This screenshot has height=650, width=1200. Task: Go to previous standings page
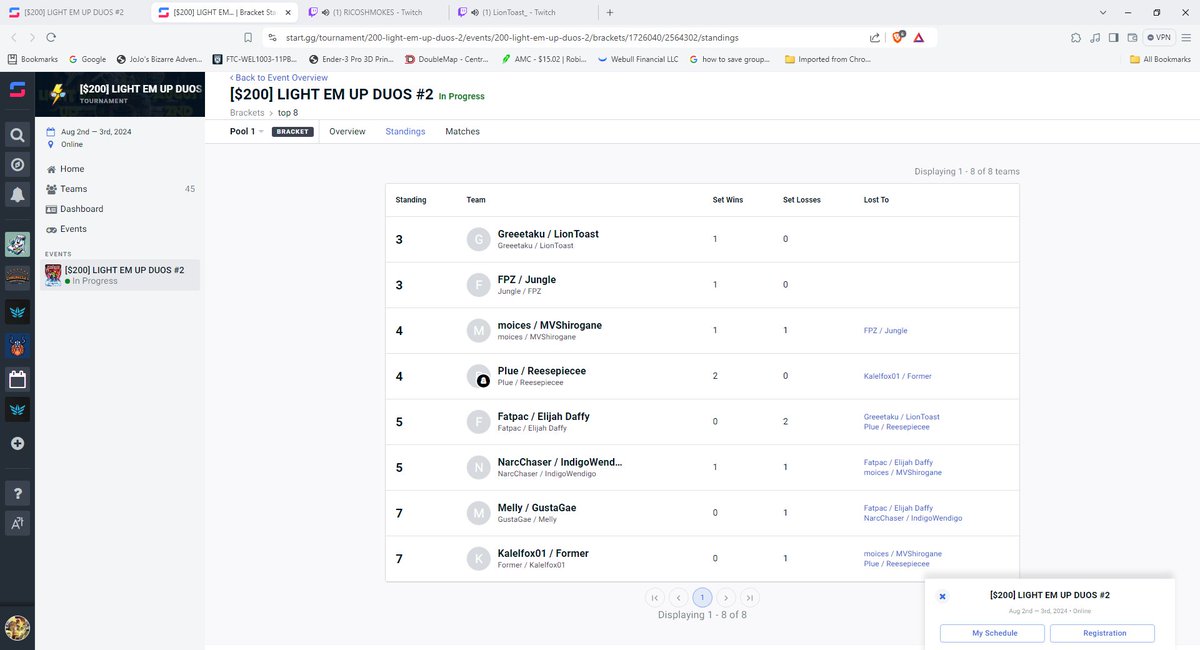pos(679,598)
